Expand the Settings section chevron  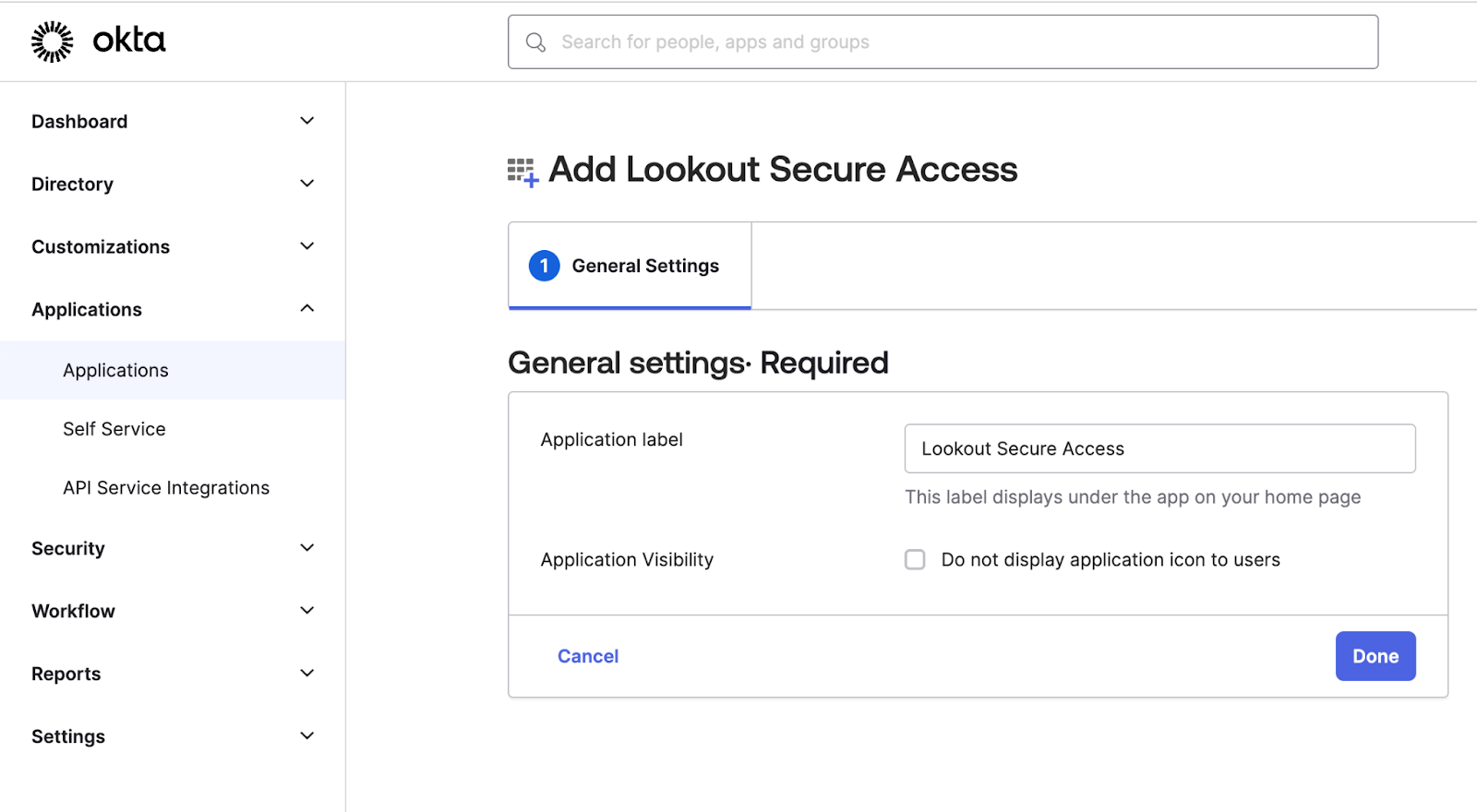coord(307,736)
